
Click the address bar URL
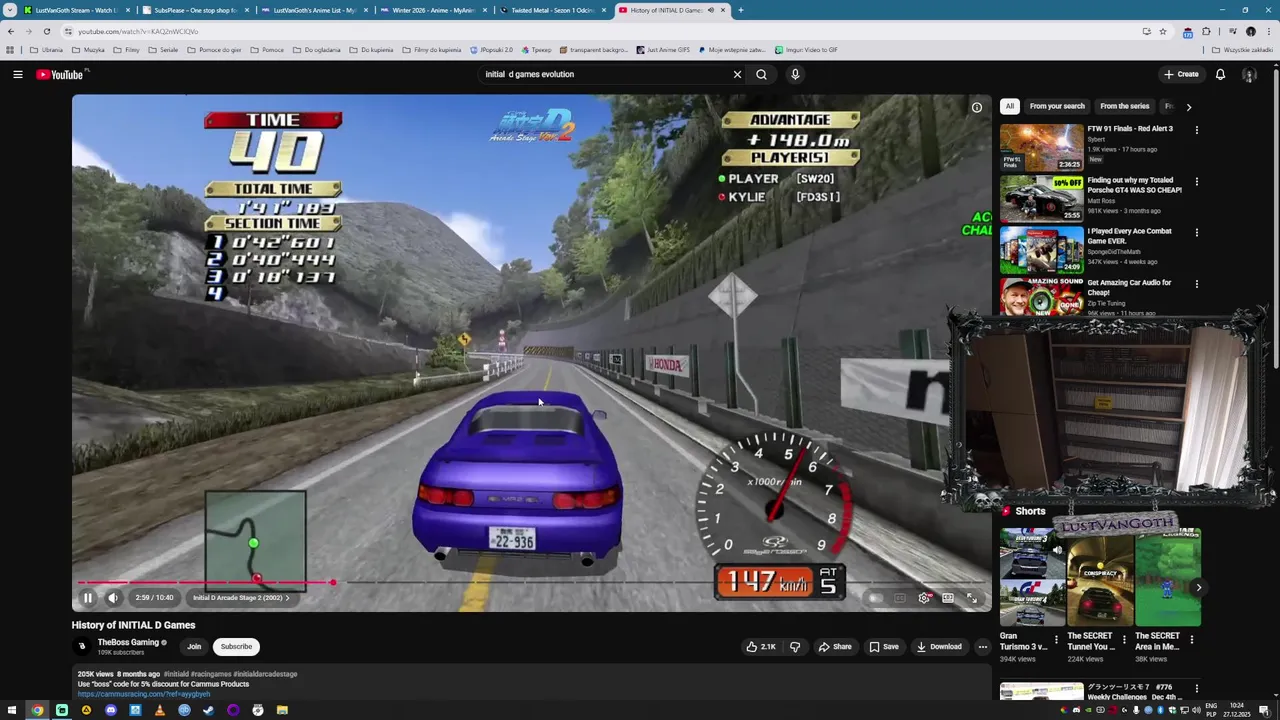coord(138,31)
